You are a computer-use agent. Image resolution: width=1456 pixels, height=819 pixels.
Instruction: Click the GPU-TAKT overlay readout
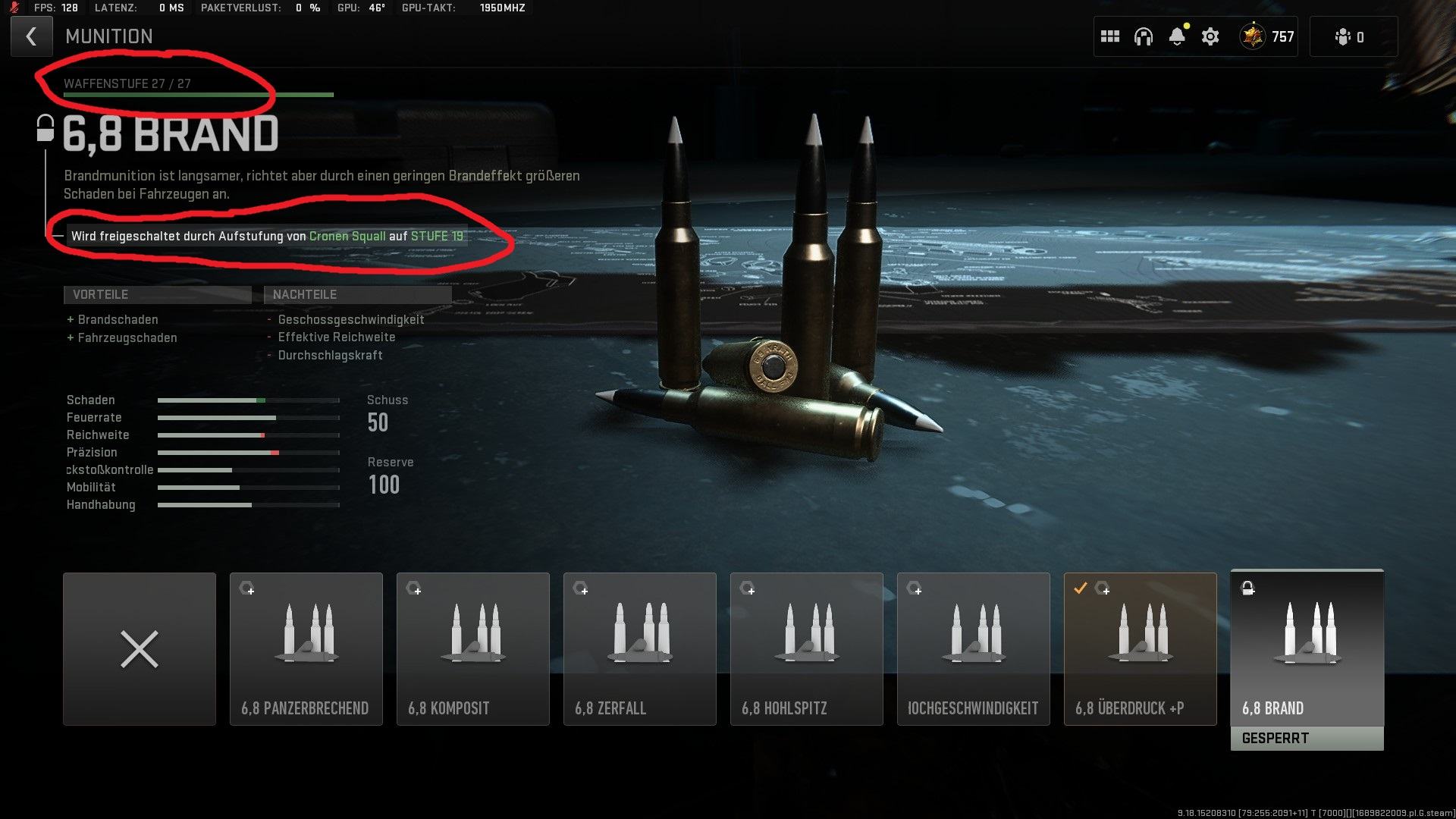[x=463, y=8]
